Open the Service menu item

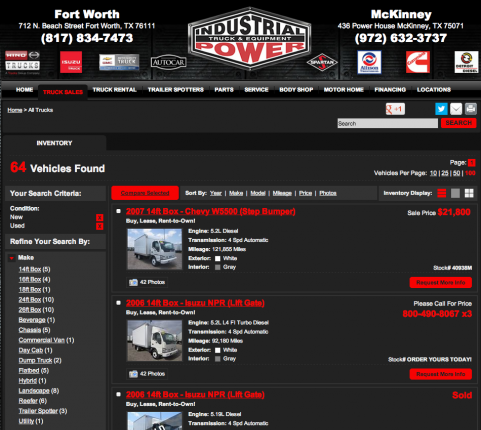pyautogui.click(x=256, y=90)
